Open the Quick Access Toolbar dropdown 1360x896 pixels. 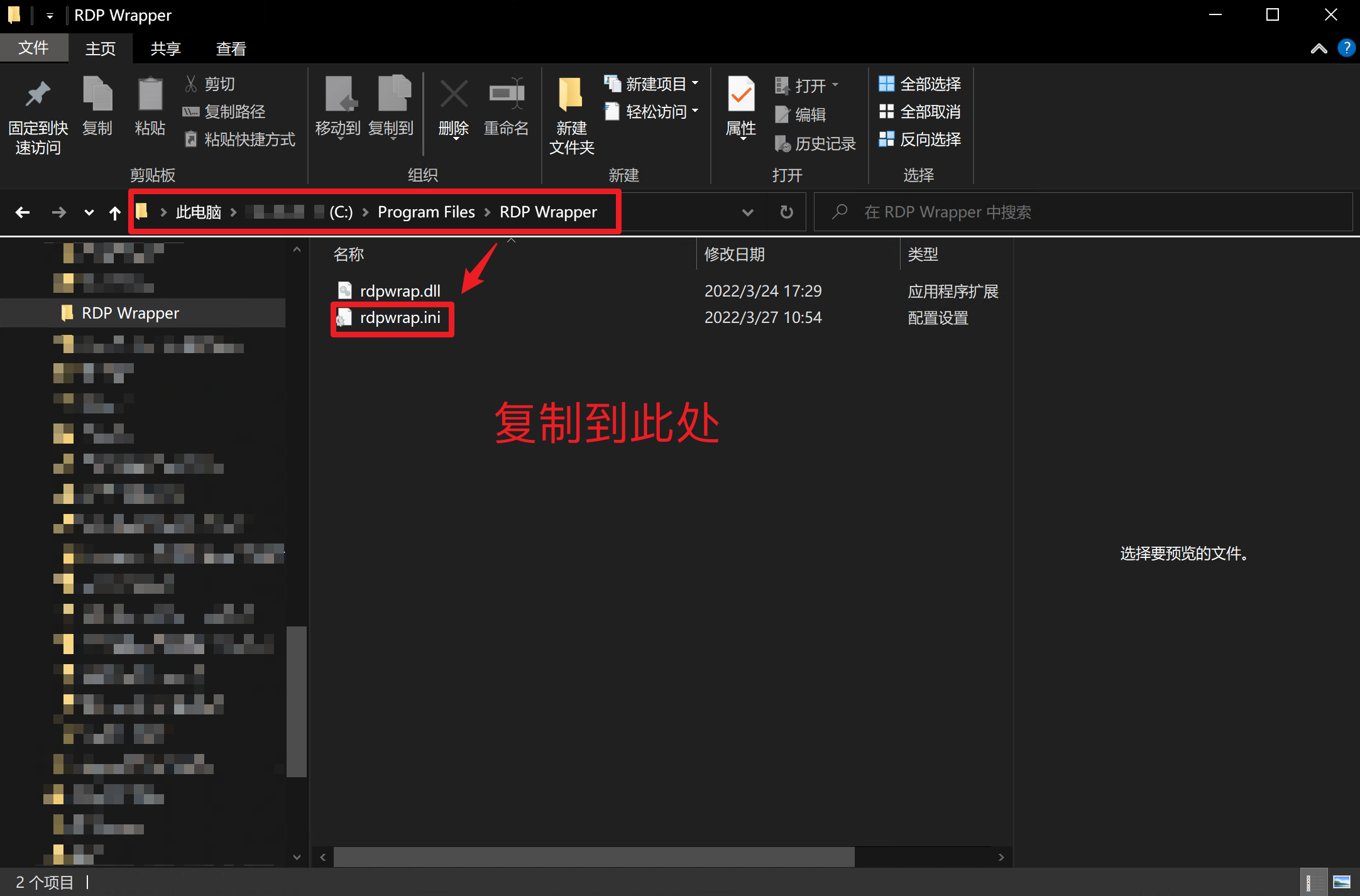point(50,16)
